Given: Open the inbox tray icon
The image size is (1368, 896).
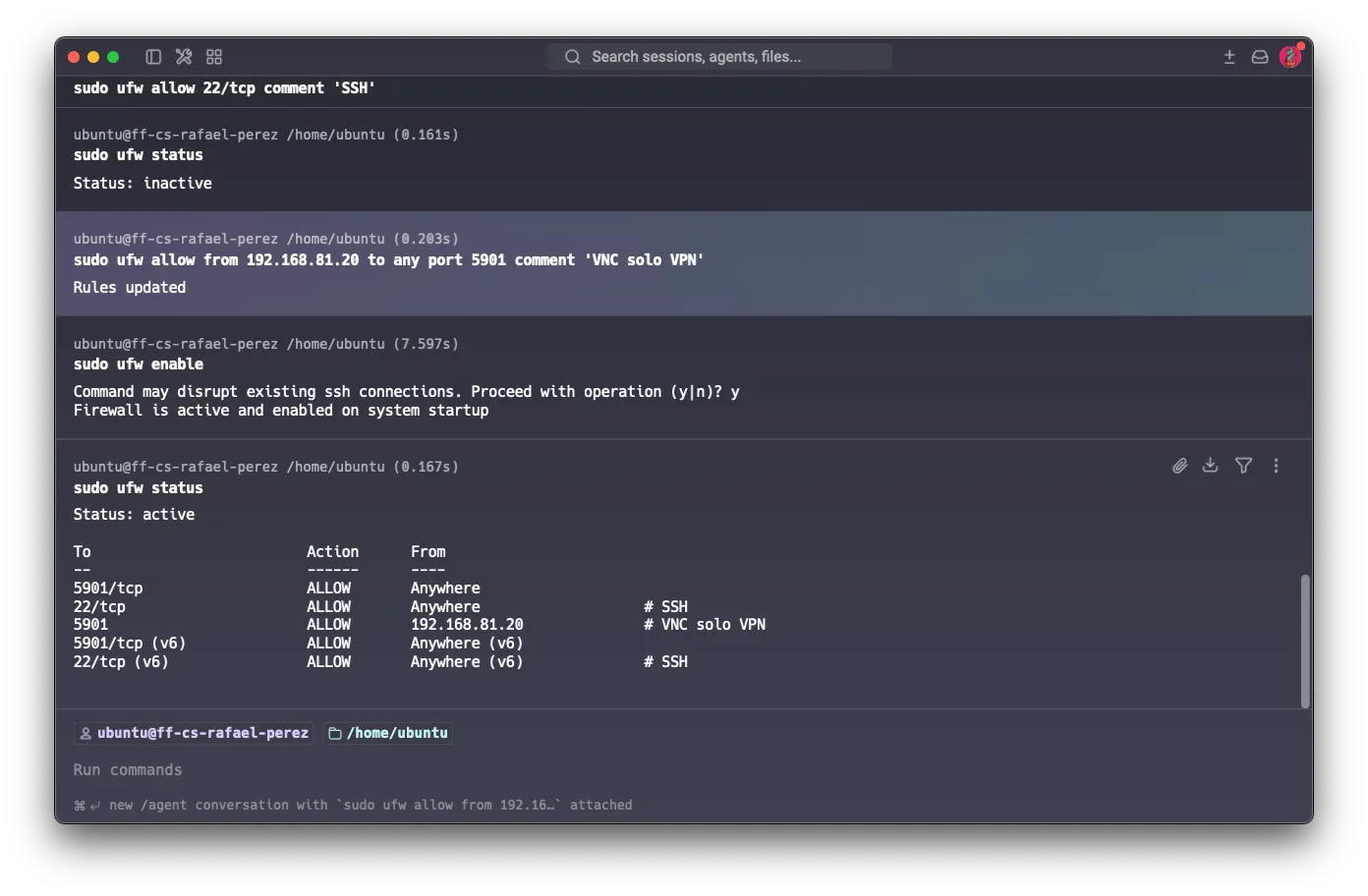Looking at the screenshot, I should [x=1260, y=57].
